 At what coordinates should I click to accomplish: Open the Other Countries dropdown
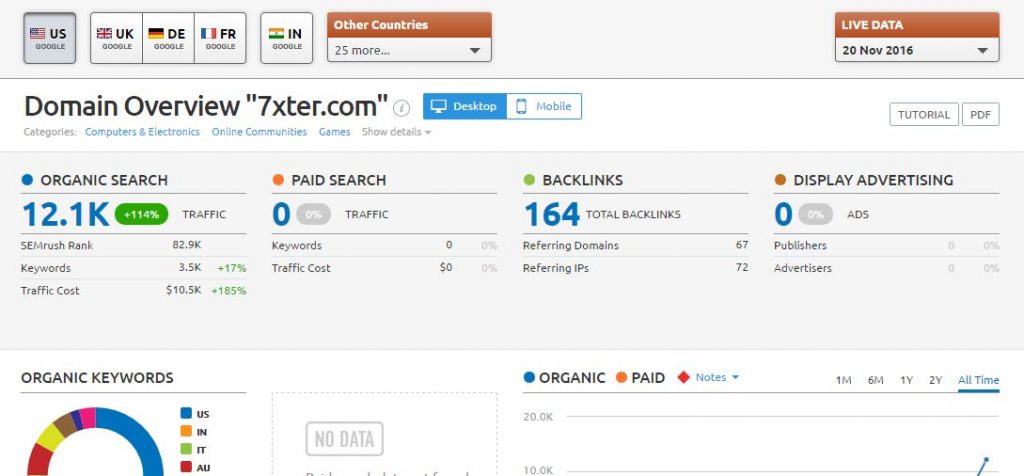coord(409,50)
